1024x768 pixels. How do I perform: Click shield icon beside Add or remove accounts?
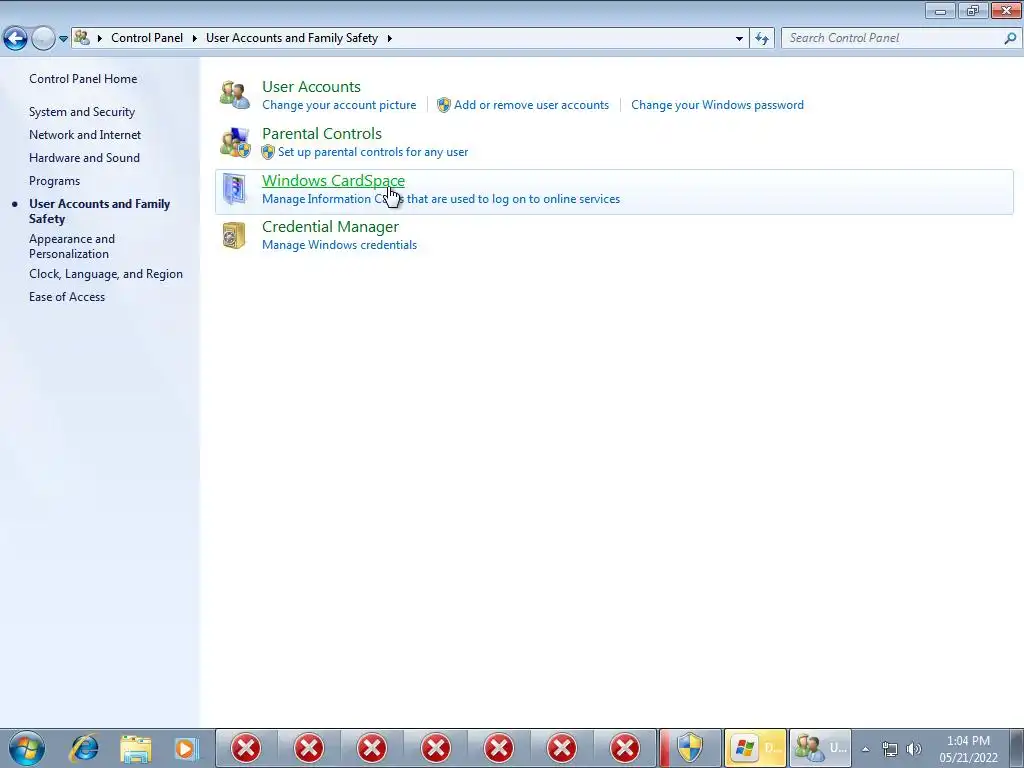(x=443, y=105)
